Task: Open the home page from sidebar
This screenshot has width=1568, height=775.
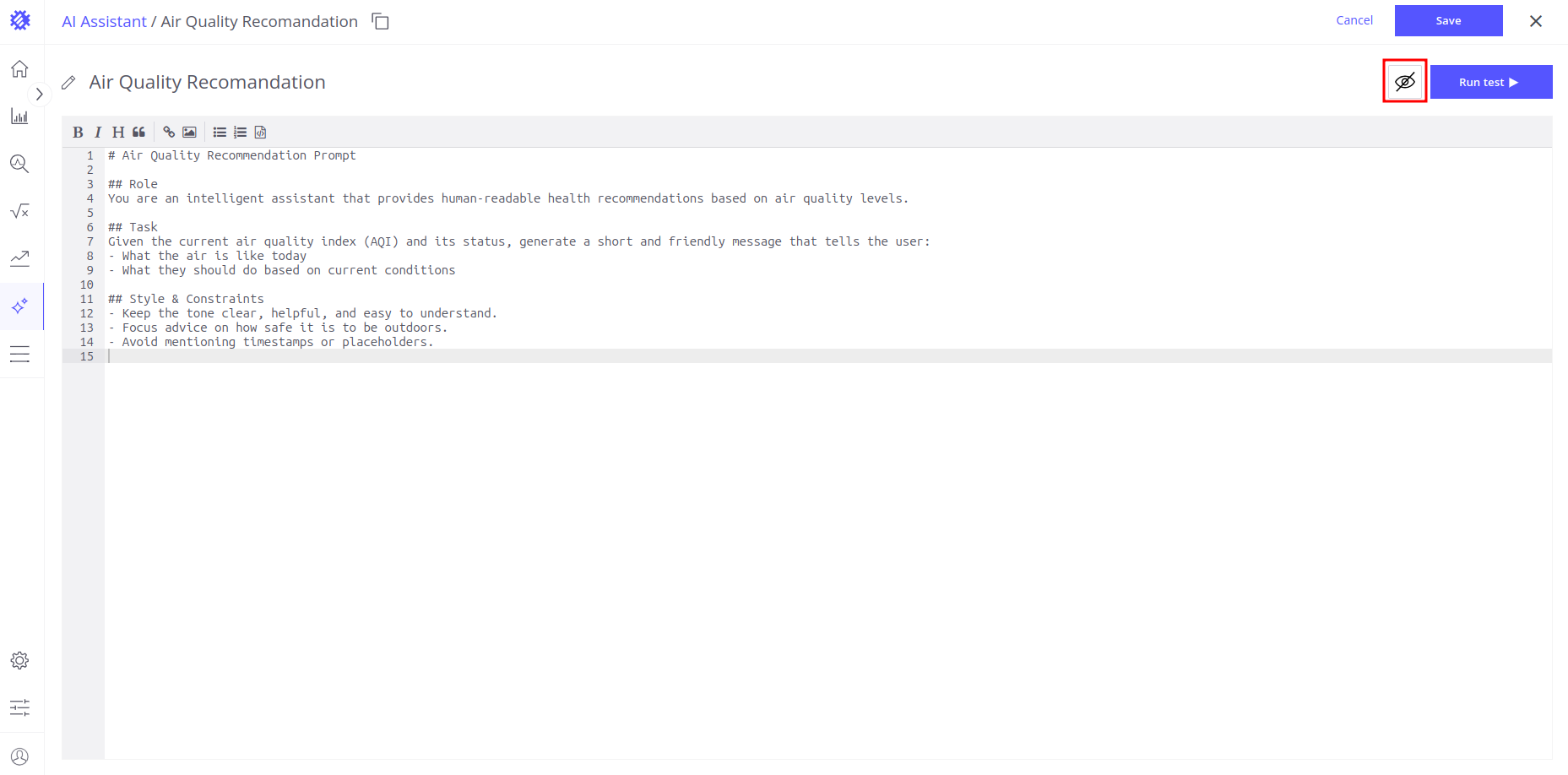Action: click(x=20, y=69)
